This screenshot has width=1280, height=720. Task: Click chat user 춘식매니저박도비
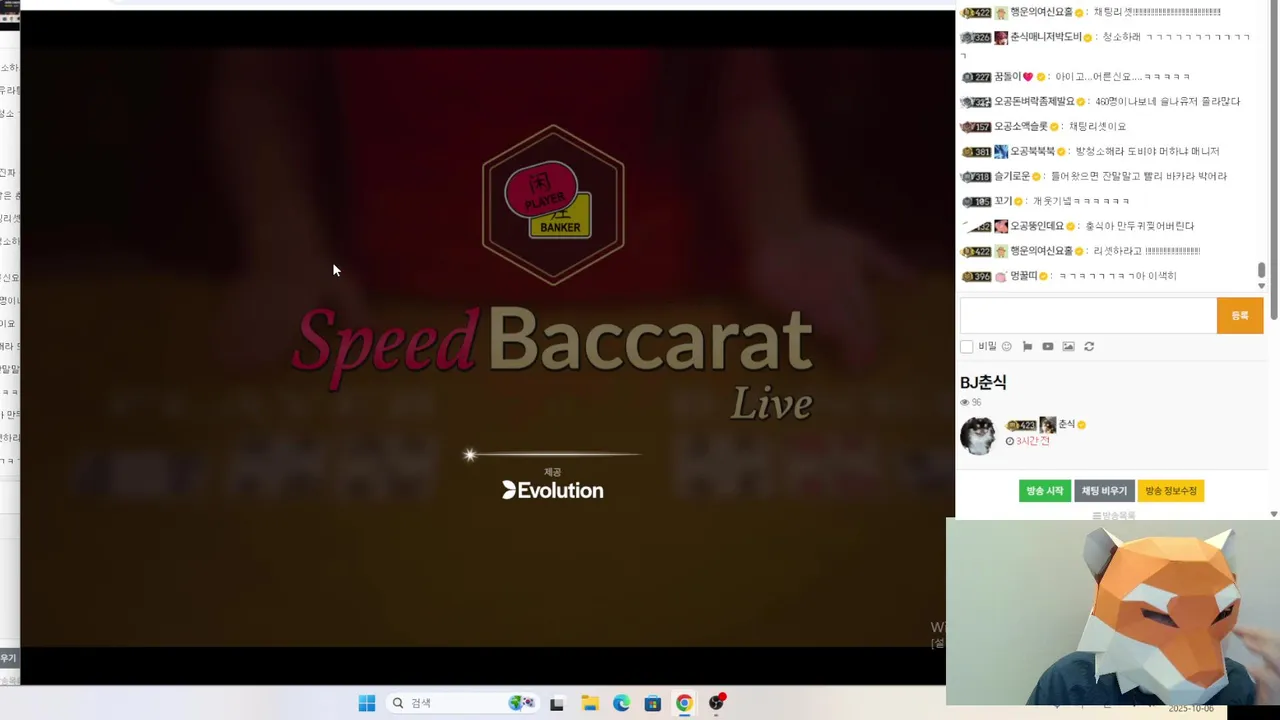tap(1046, 37)
